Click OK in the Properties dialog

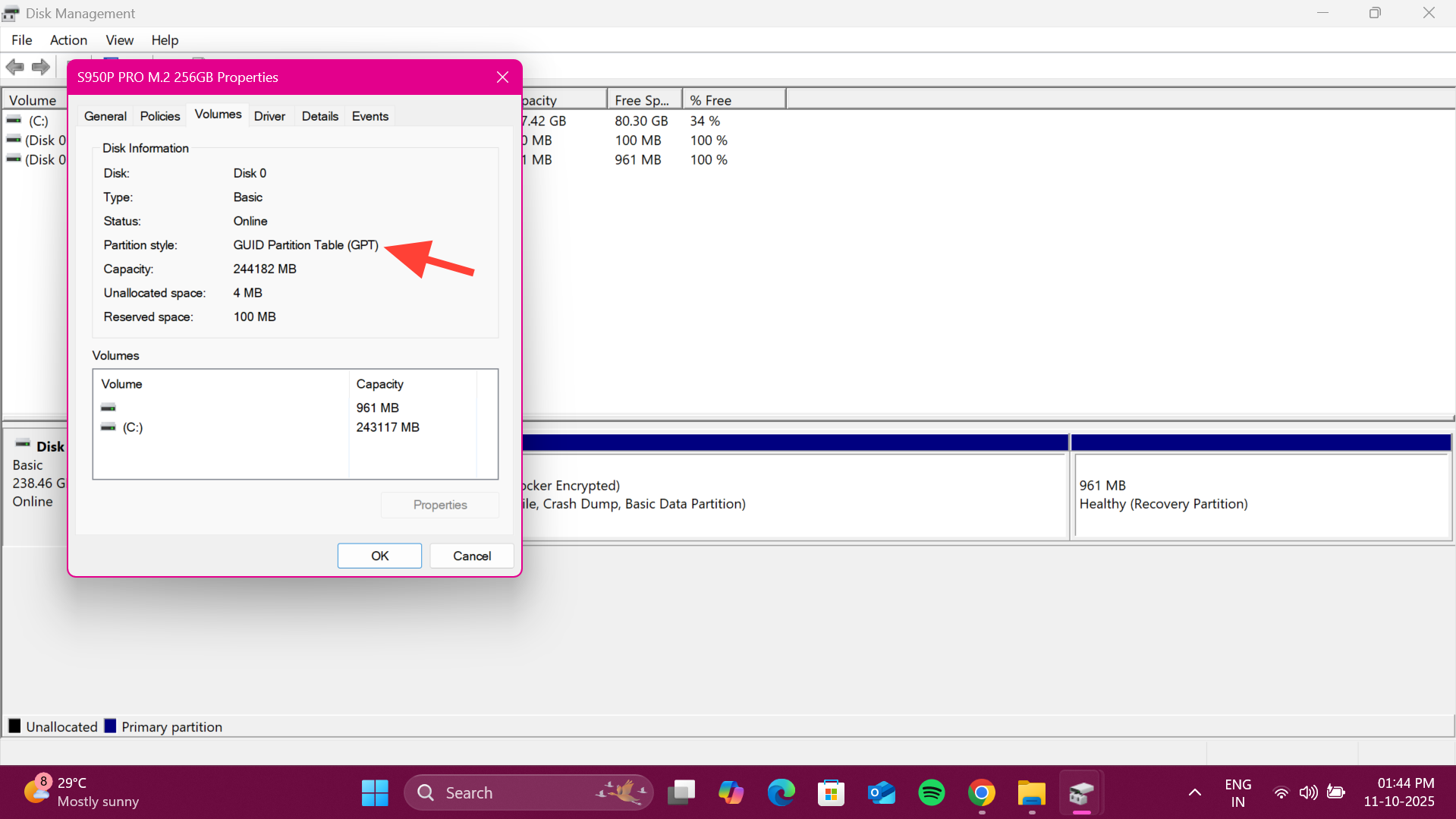[379, 556]
